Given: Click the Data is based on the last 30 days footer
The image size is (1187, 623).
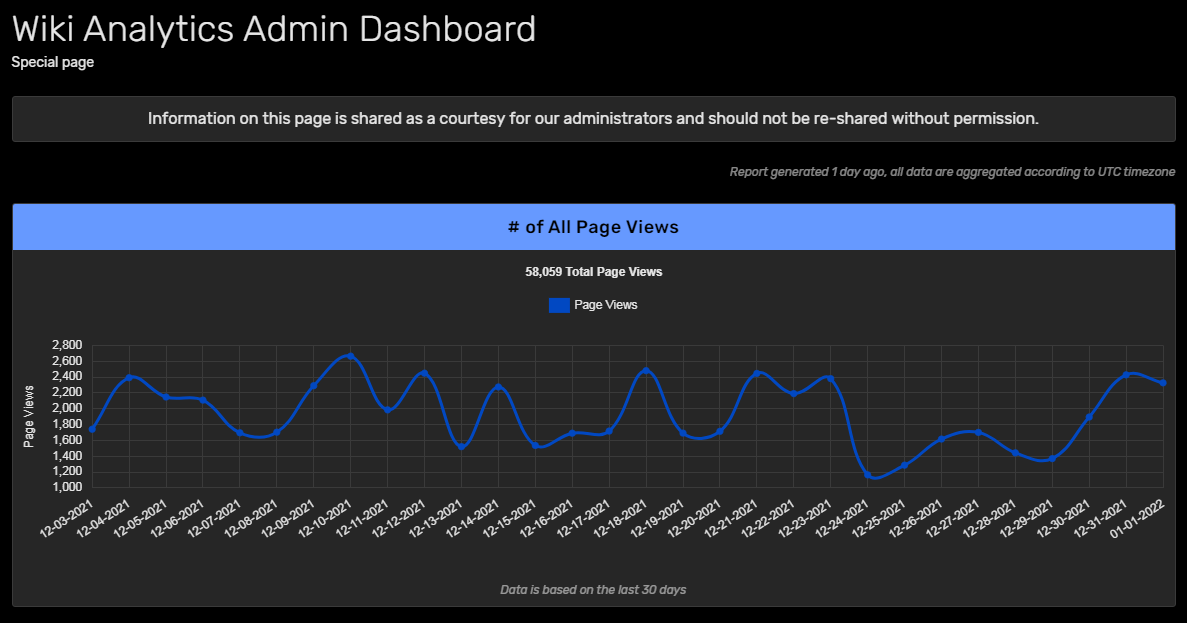Looking at the screenshot, I should tap(593, 589).
